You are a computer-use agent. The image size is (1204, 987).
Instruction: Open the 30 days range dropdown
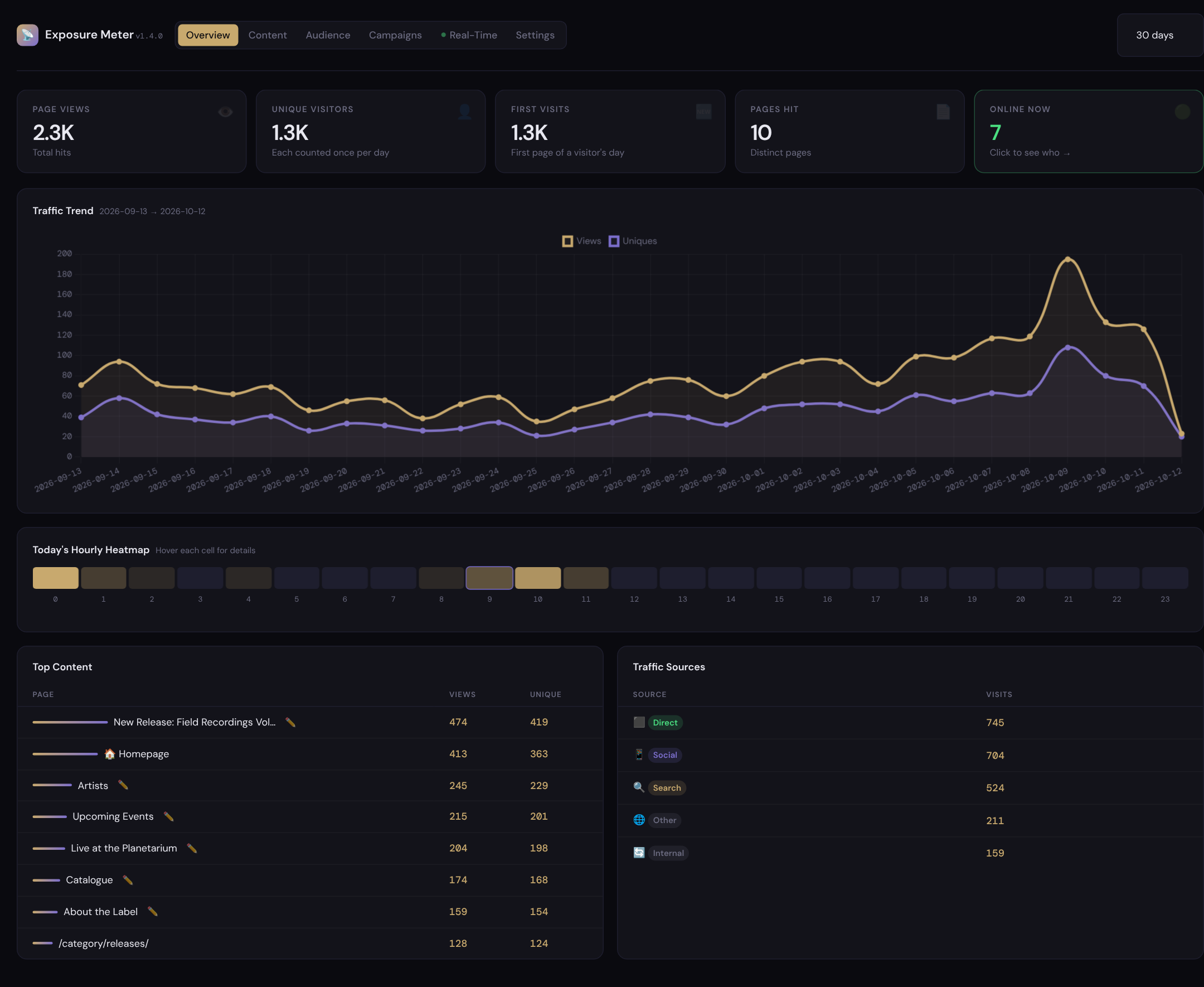[x=1159, y=35]
